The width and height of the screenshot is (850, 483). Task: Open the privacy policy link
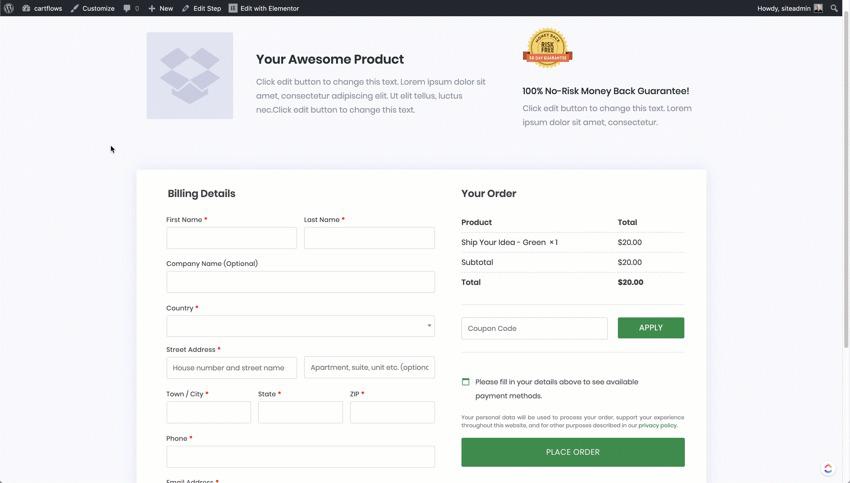pyautogui.click(x=657, y=426)
